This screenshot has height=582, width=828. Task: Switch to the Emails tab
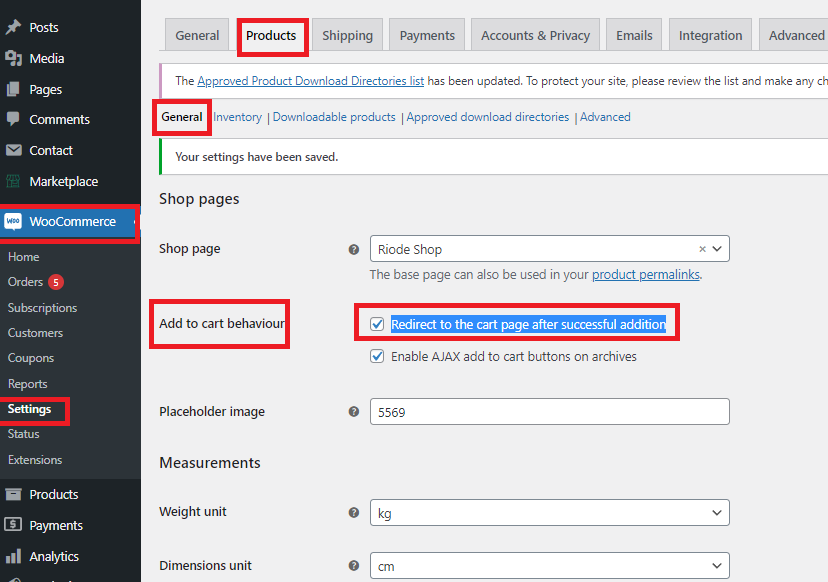coord(634,35)
